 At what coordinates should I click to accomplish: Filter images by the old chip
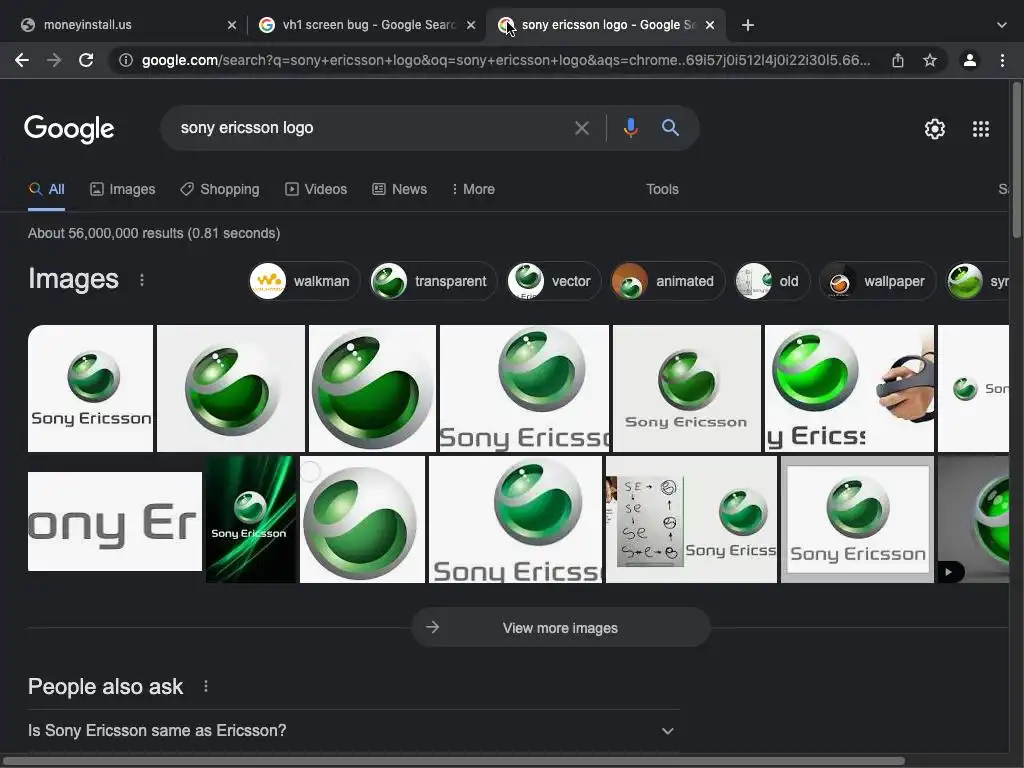[773, 281]
